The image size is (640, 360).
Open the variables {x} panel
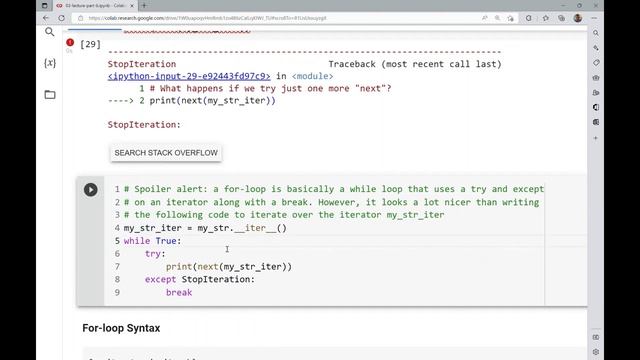(x=50, y=63)
